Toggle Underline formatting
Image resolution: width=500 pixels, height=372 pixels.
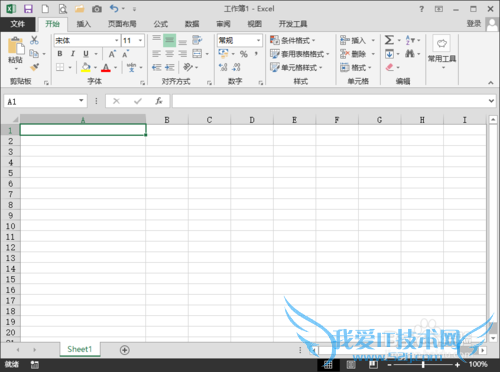(x=86, y=54)
